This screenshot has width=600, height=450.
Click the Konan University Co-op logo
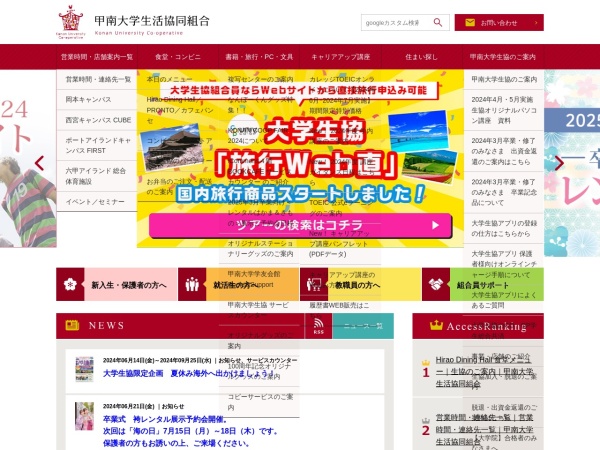tap(133, 22)
